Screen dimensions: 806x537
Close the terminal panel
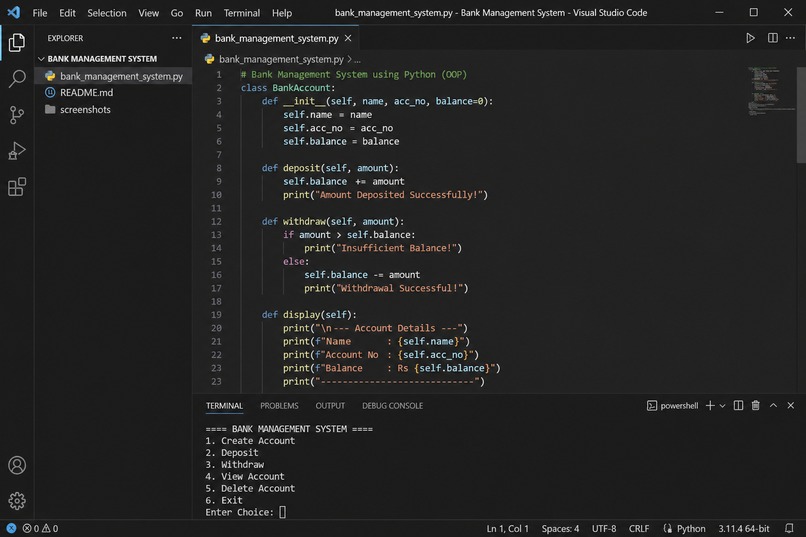point(791,405)
